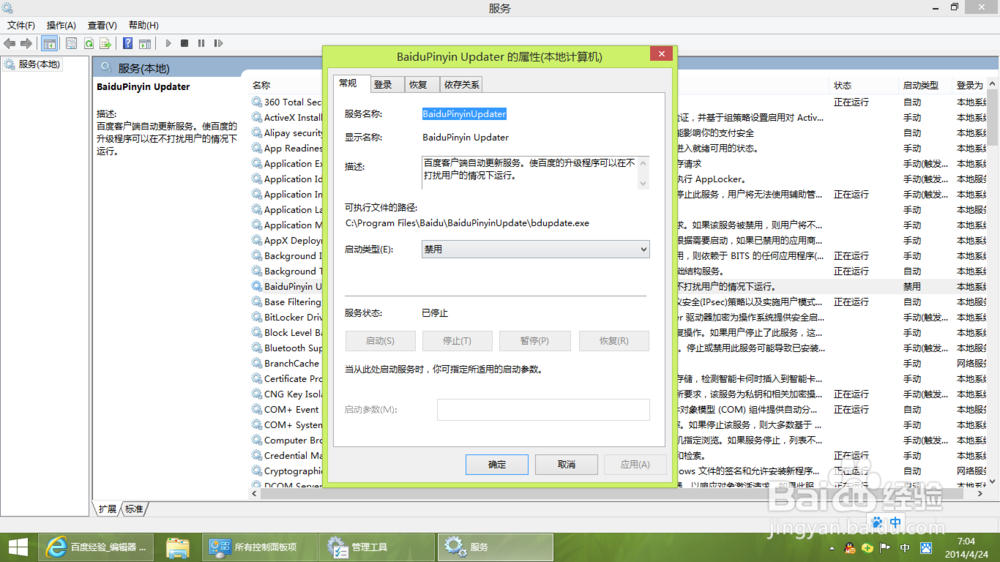This screenshot has width=1000, height=562.
Task: Click the Pause Service toolbar icon
Action: tap(201, 43)
